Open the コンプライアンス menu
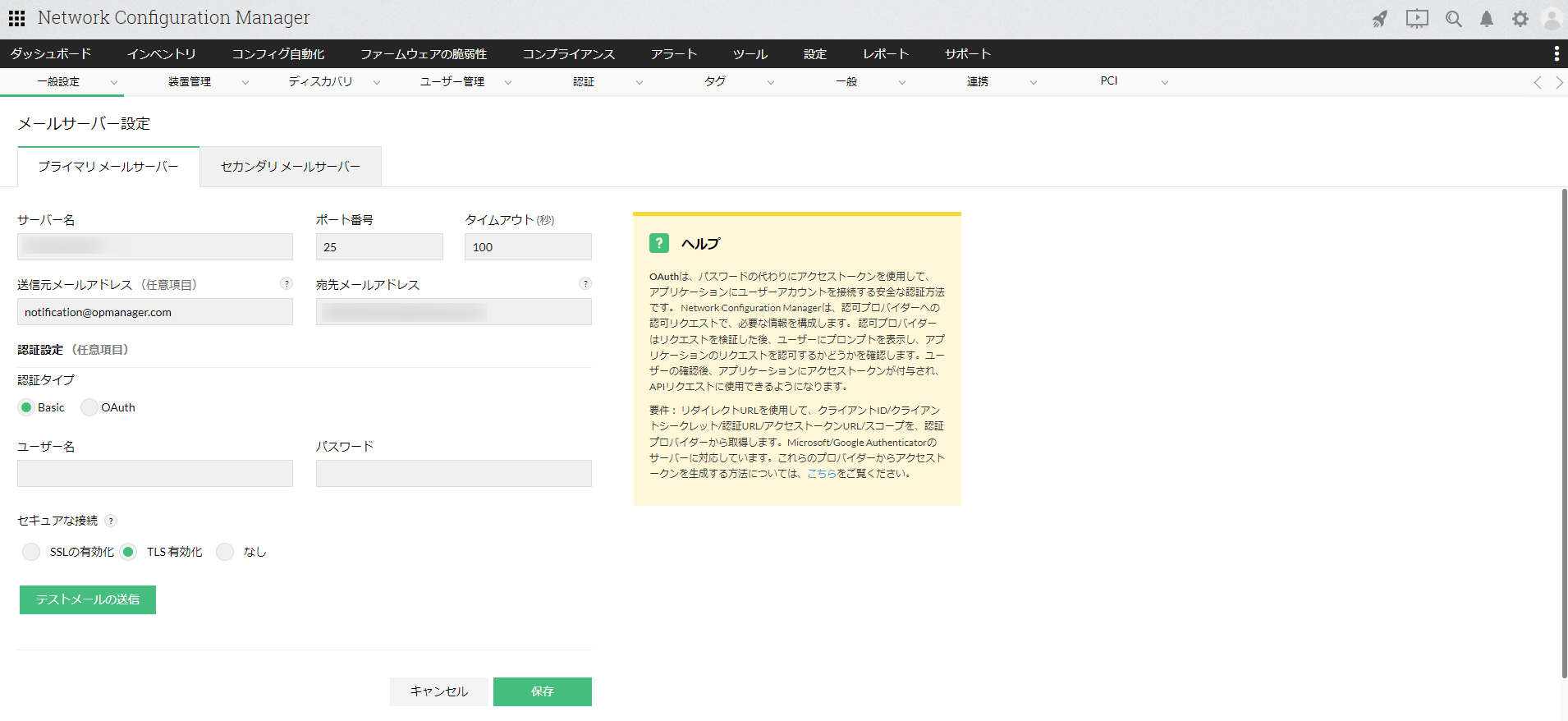Image resolution: width=1568 pixels, height=721 pixels. pyautogui.click(x=568, y=54)
